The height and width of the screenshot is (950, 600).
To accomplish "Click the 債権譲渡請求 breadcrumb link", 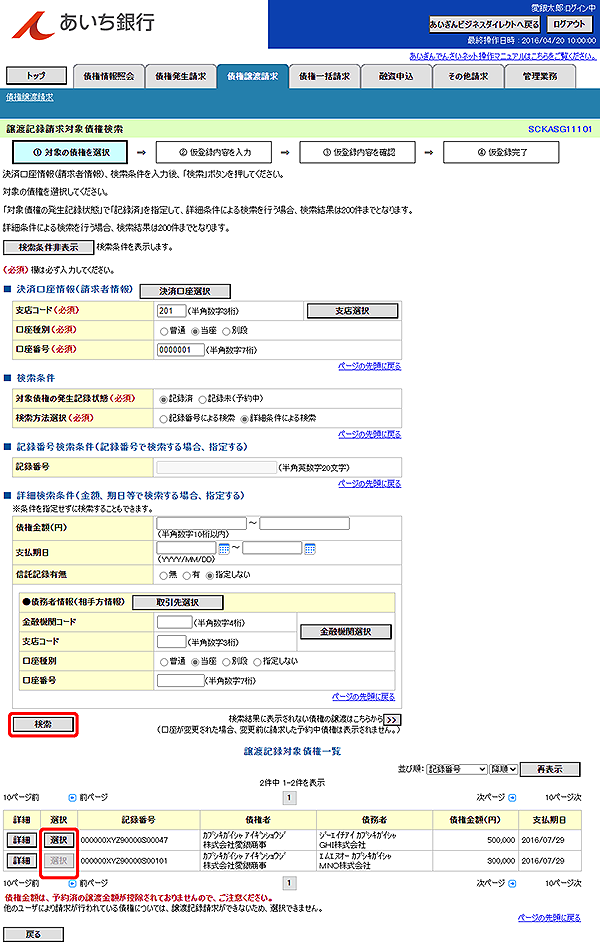I will (x=30, y=97).
